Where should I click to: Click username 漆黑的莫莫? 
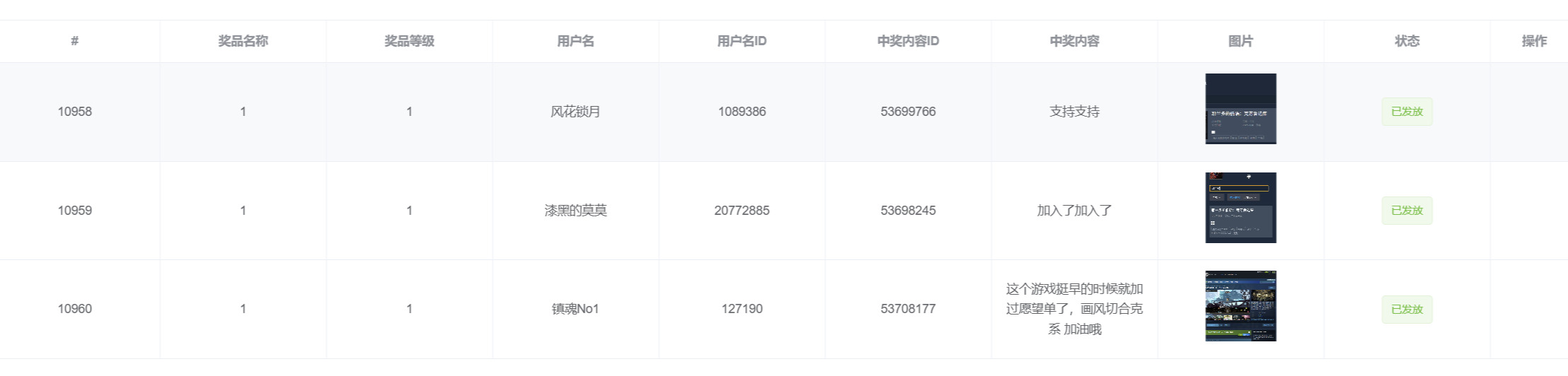(x=575, y=211)
